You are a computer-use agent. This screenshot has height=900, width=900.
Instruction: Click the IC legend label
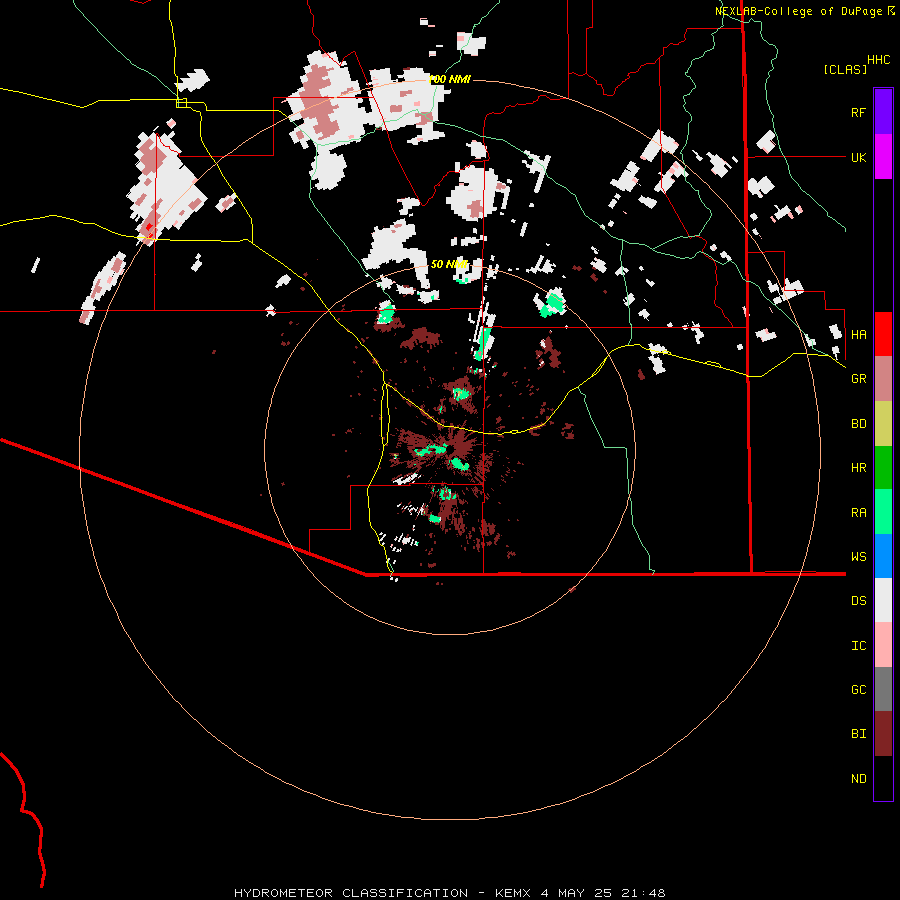click(858, 646)
